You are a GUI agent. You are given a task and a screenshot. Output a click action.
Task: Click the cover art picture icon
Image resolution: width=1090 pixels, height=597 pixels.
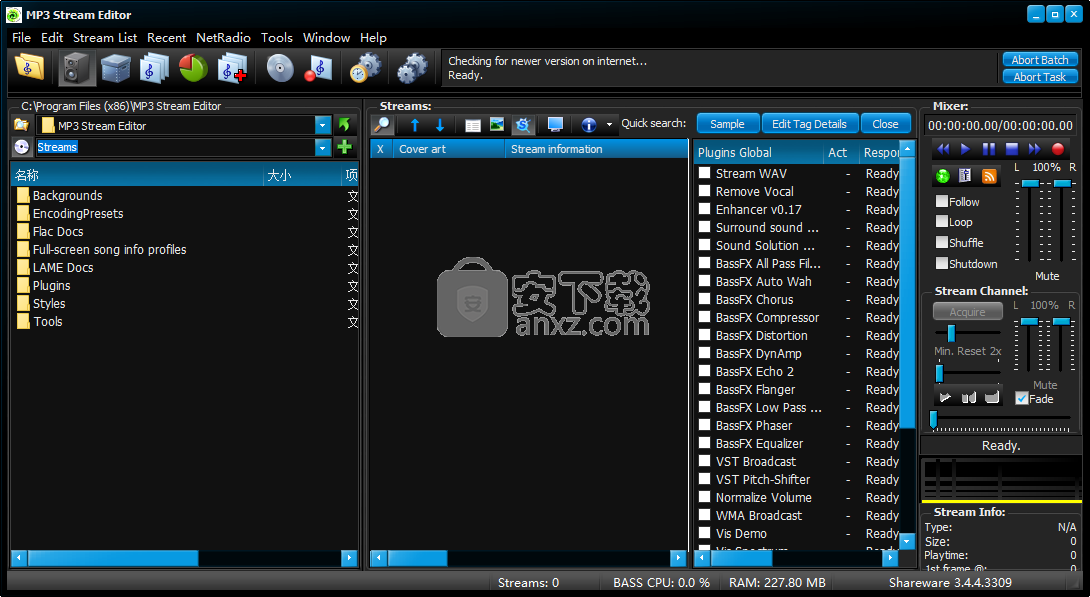(496, 124)
